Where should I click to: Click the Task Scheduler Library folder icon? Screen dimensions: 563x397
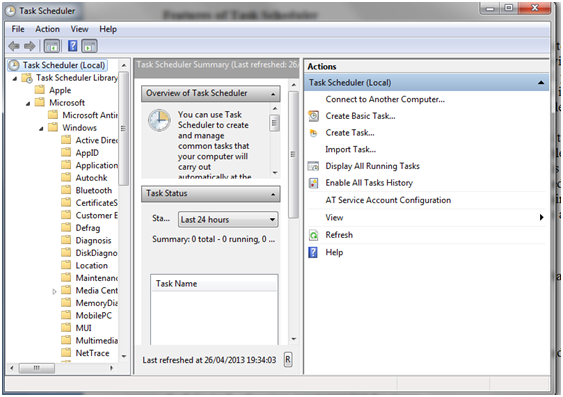point(27,78)
